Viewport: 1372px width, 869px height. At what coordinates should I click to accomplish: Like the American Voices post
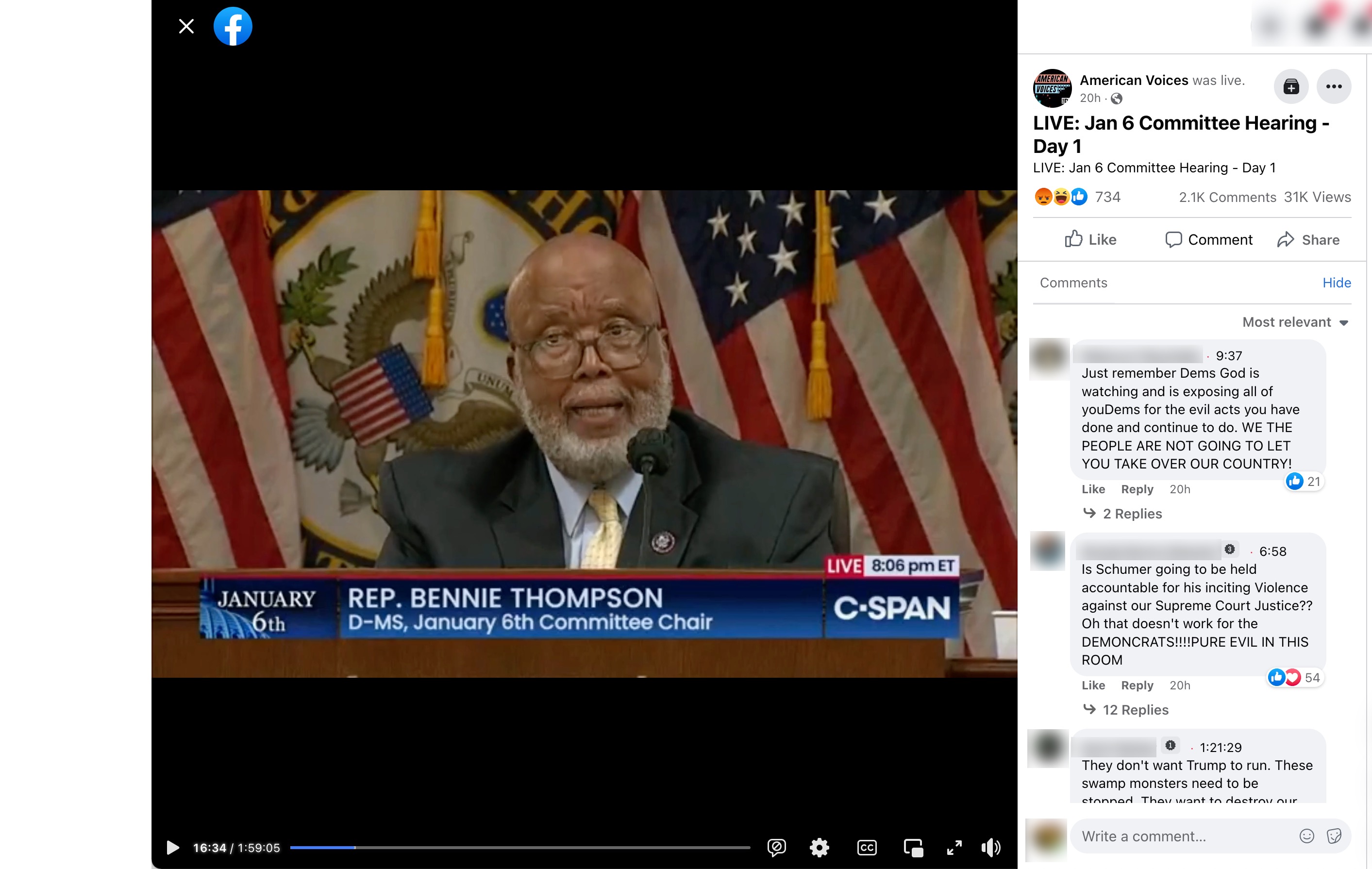coord(1090,239)
